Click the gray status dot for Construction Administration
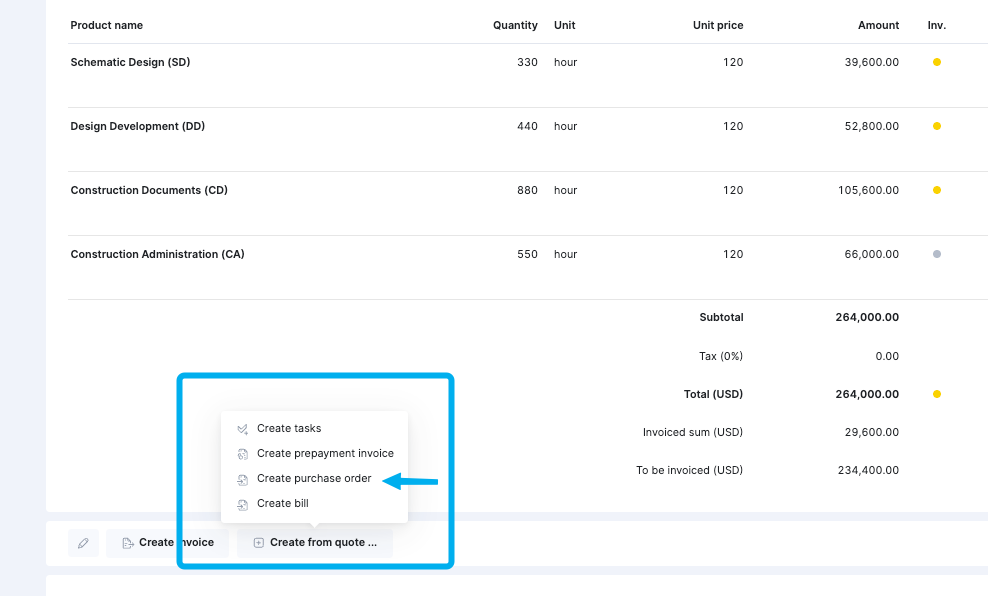988x596 pixels. (937, 254)
